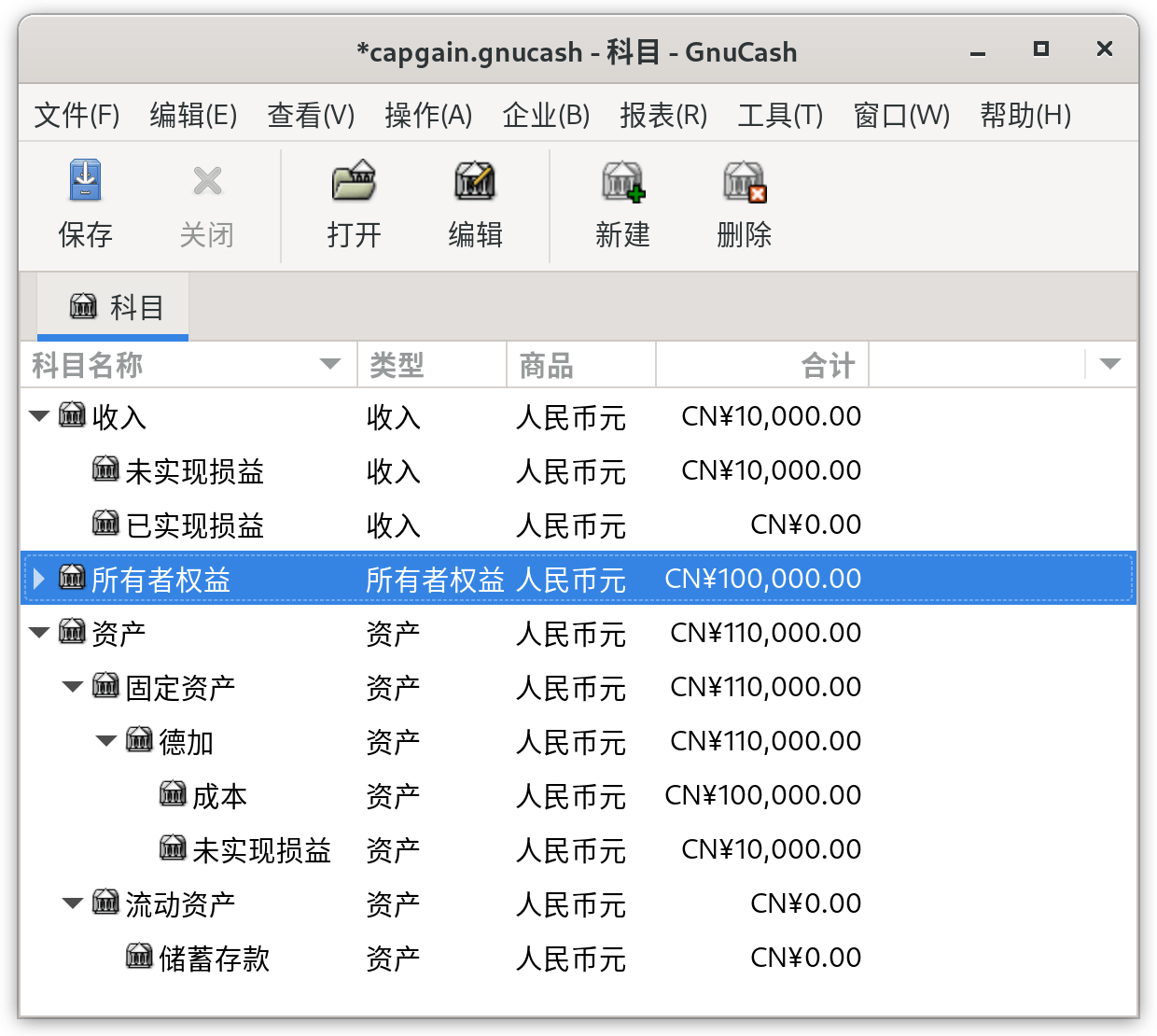The image size is (1157, 1036).
Task: Click the 编辑 edit account icon
Action: click(x=475, y=180)
